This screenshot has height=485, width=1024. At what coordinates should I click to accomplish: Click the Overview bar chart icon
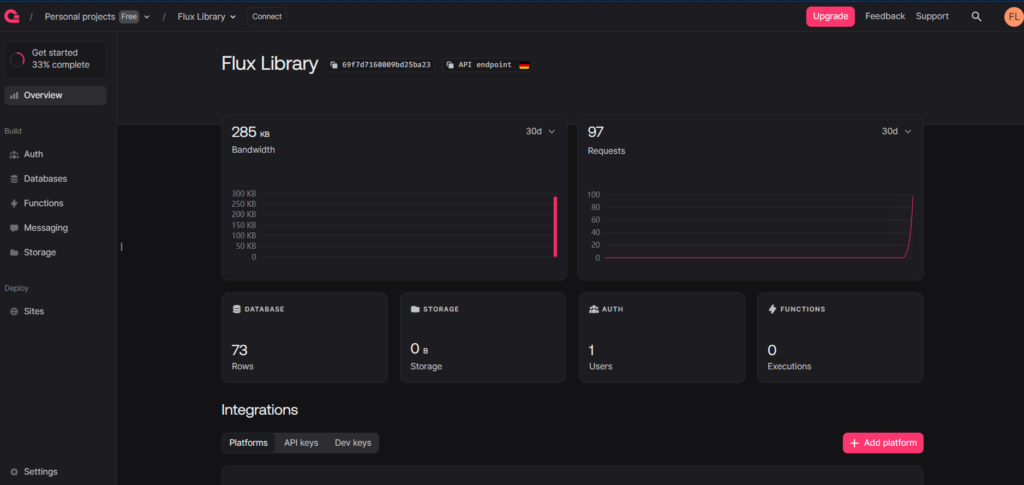[14, 95]
